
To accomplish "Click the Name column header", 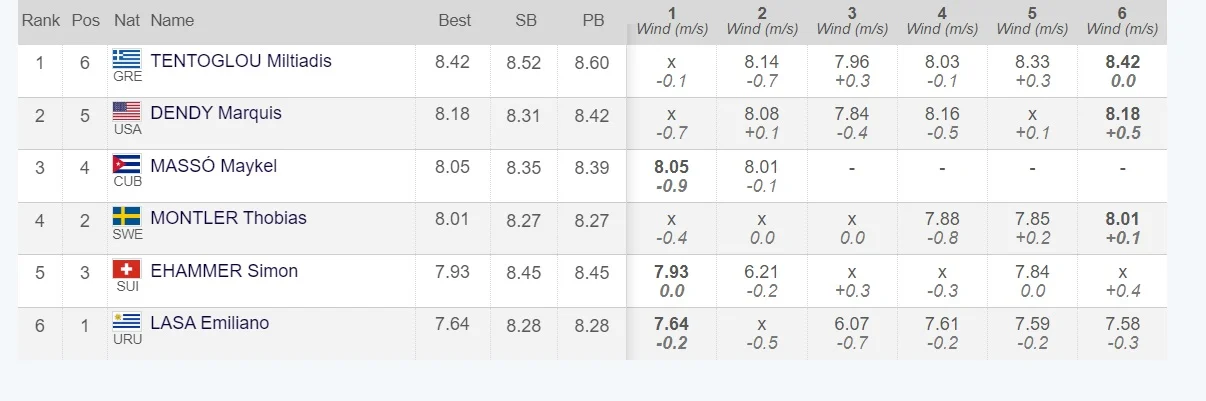I will (172, 20).
